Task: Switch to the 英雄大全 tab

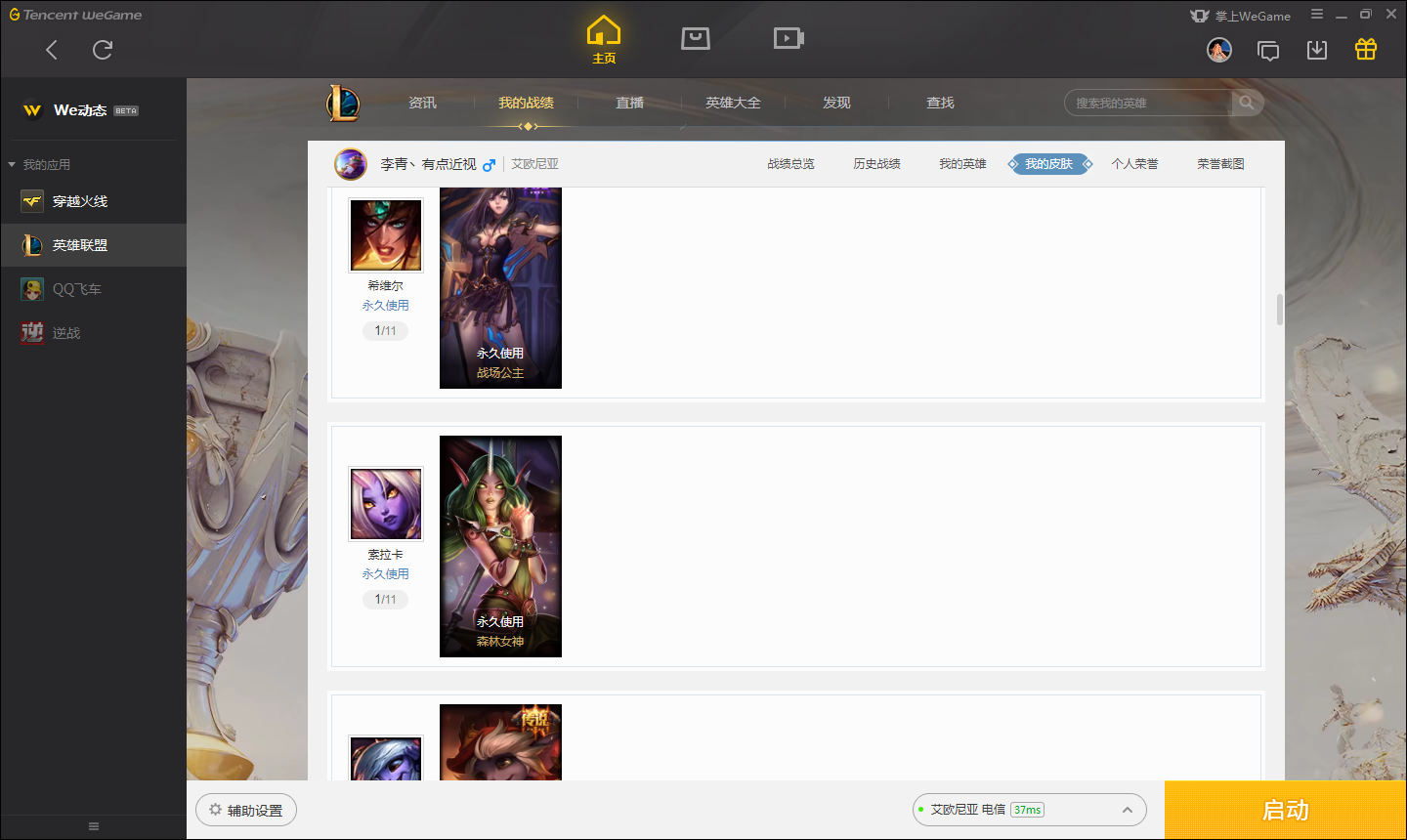Action: point(733,103)
